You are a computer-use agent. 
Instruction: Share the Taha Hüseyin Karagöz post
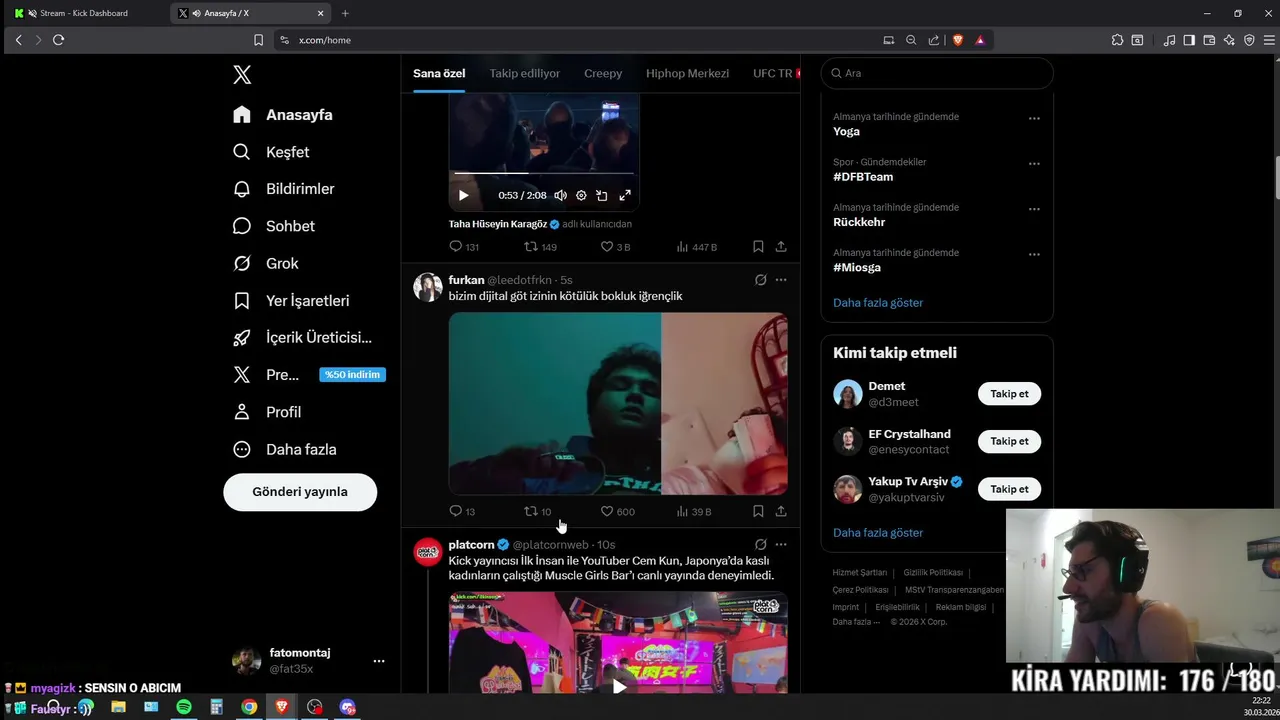(781, 246)
